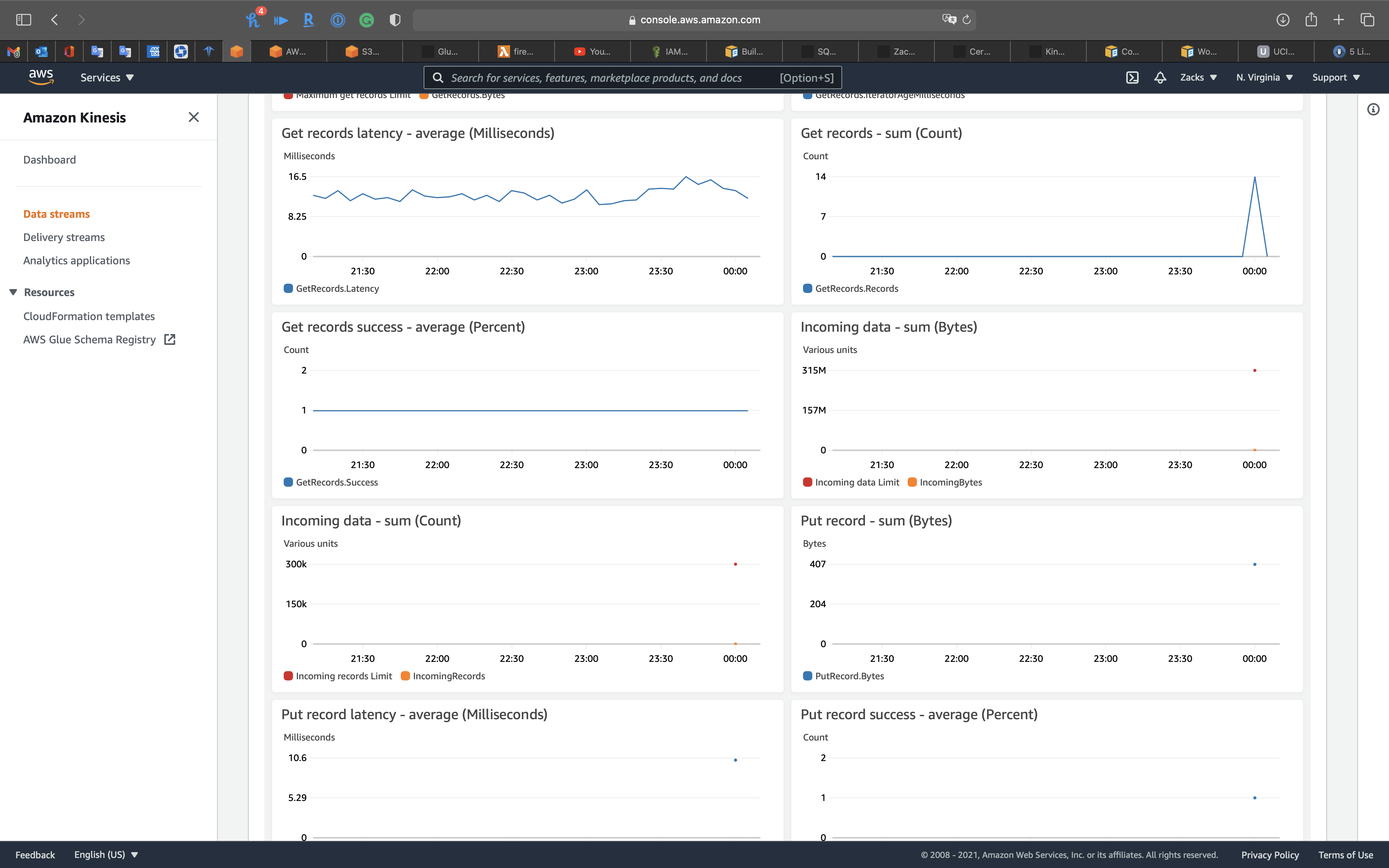The height and width of the screenshot is (868, 1389).
Task: Click the browser page reload icon
Action: [967, 20]
